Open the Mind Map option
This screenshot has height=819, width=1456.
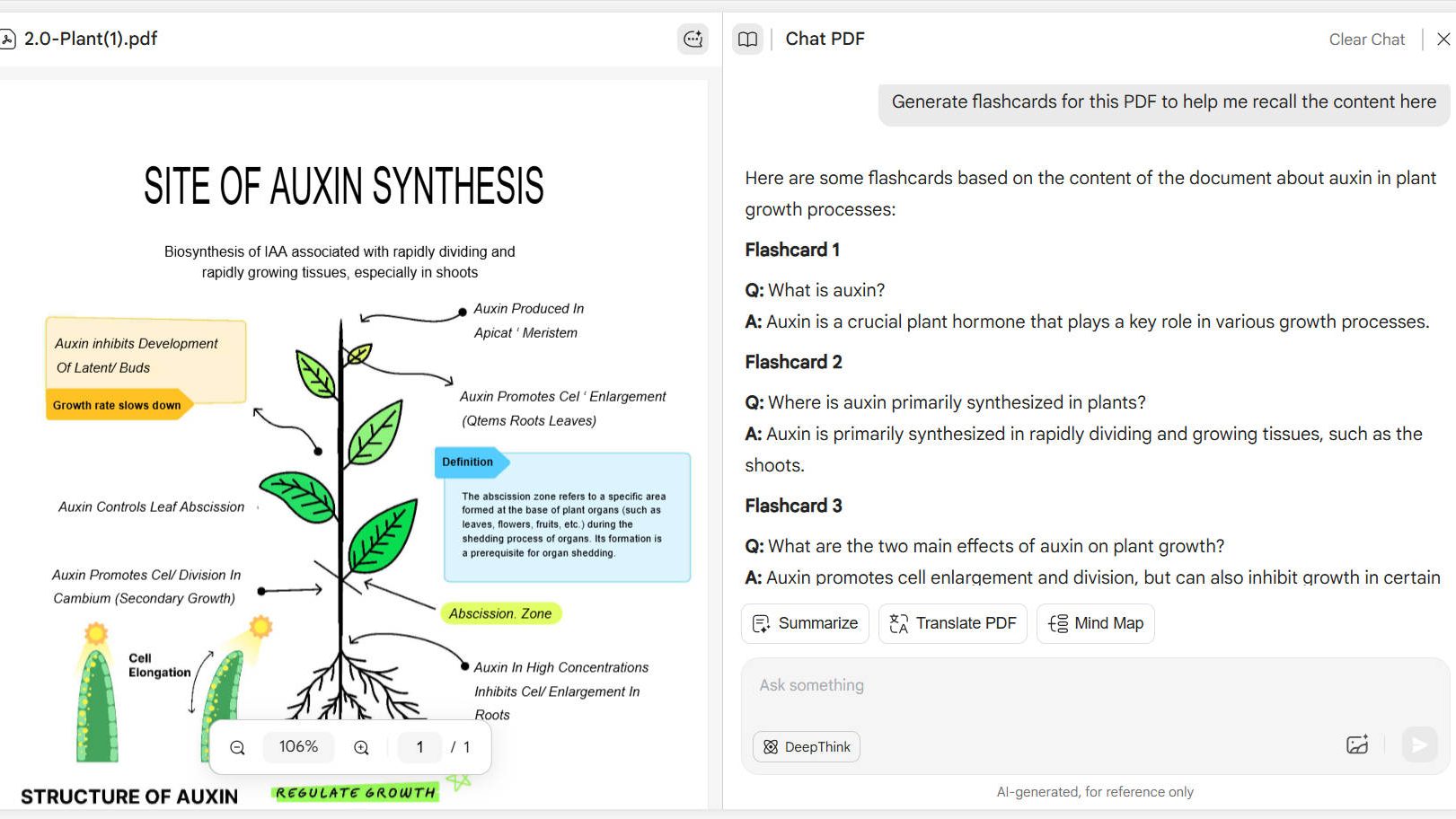point(1095,623)
